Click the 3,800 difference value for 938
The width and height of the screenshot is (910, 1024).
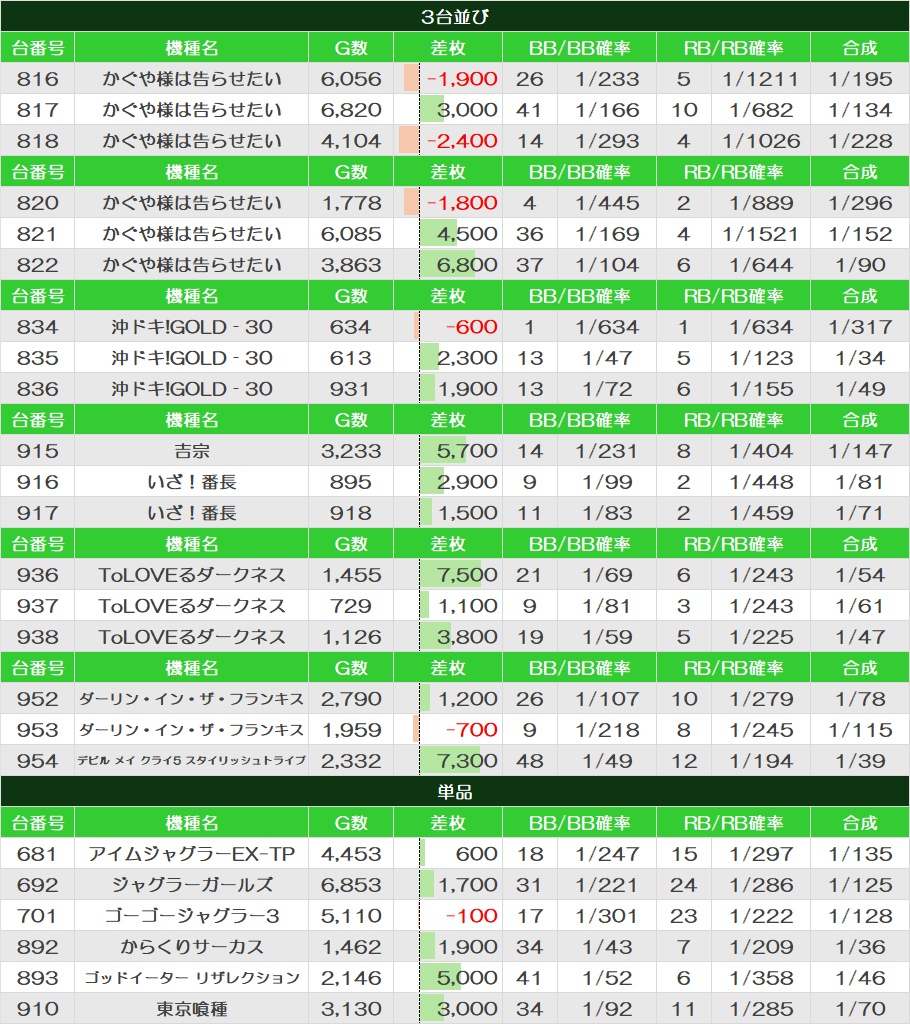coord(467,637)
